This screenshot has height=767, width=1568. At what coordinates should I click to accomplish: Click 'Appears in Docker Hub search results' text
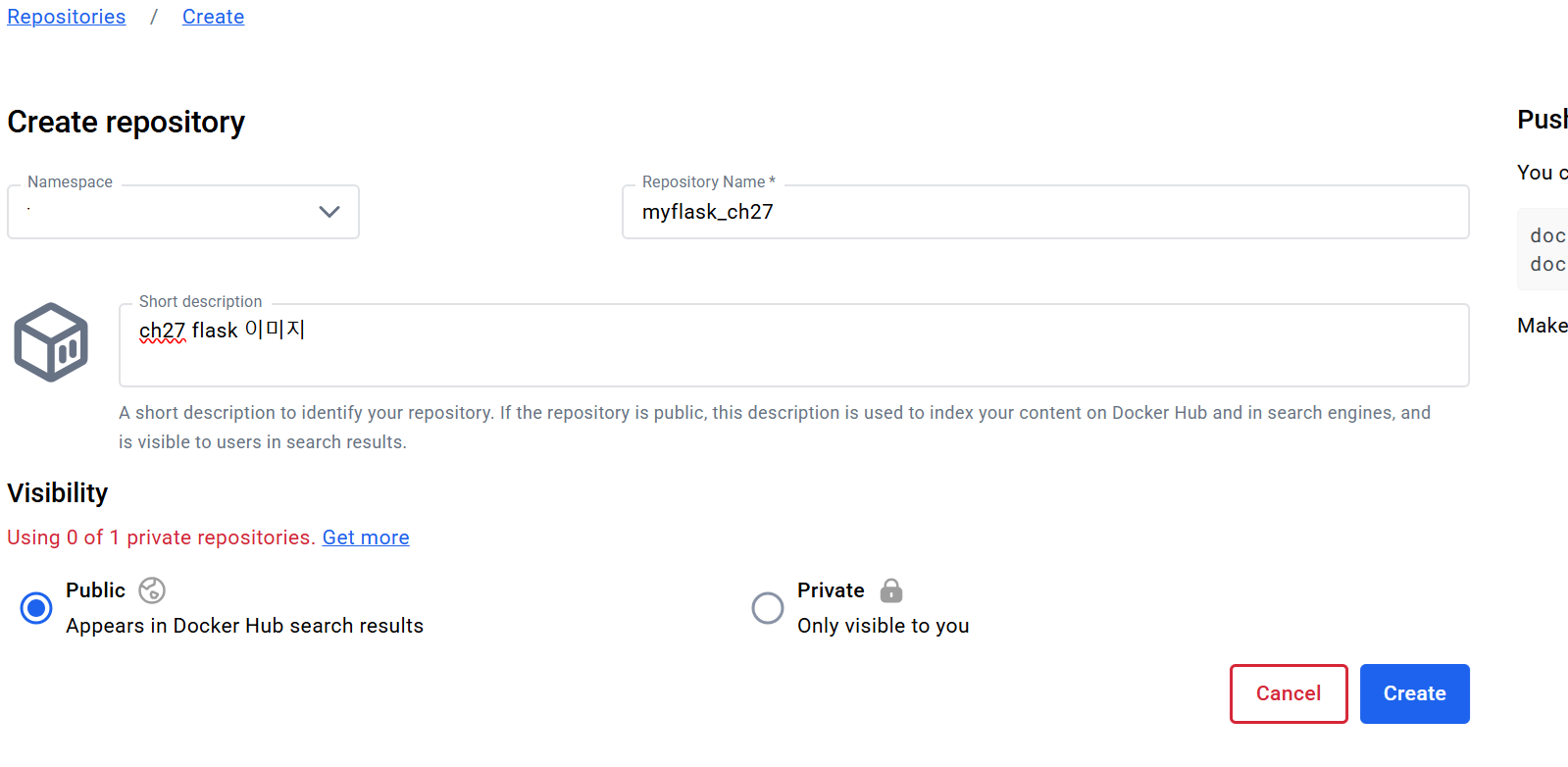[245, 626]
